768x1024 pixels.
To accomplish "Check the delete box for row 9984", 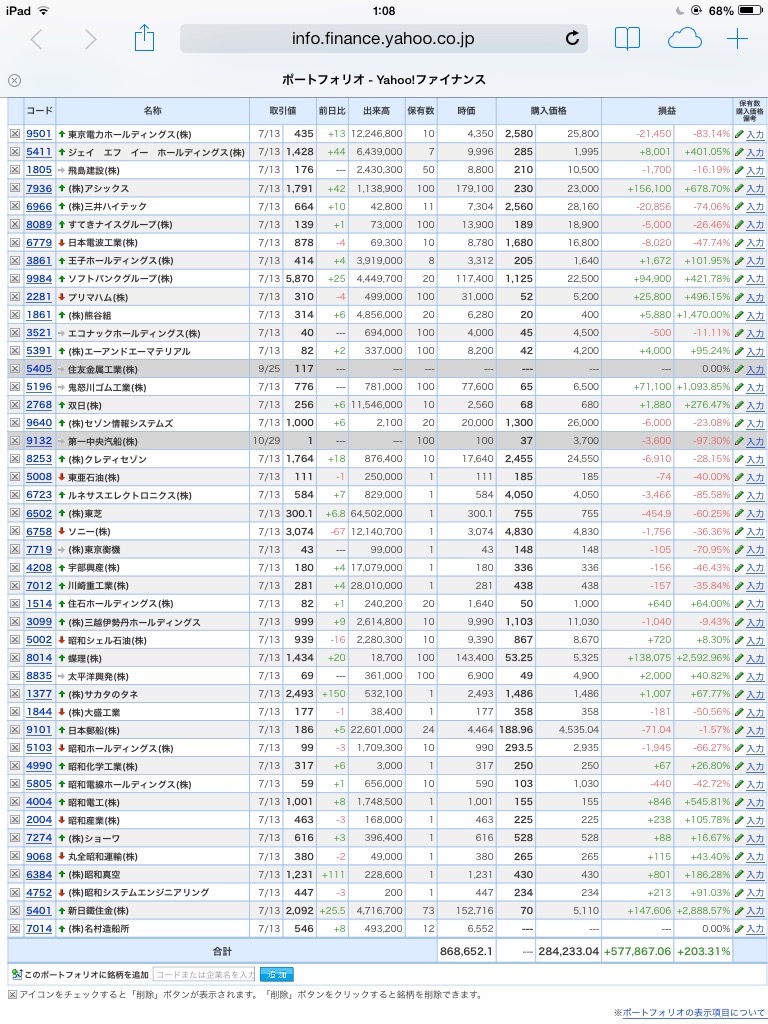I will pos(14,278).
